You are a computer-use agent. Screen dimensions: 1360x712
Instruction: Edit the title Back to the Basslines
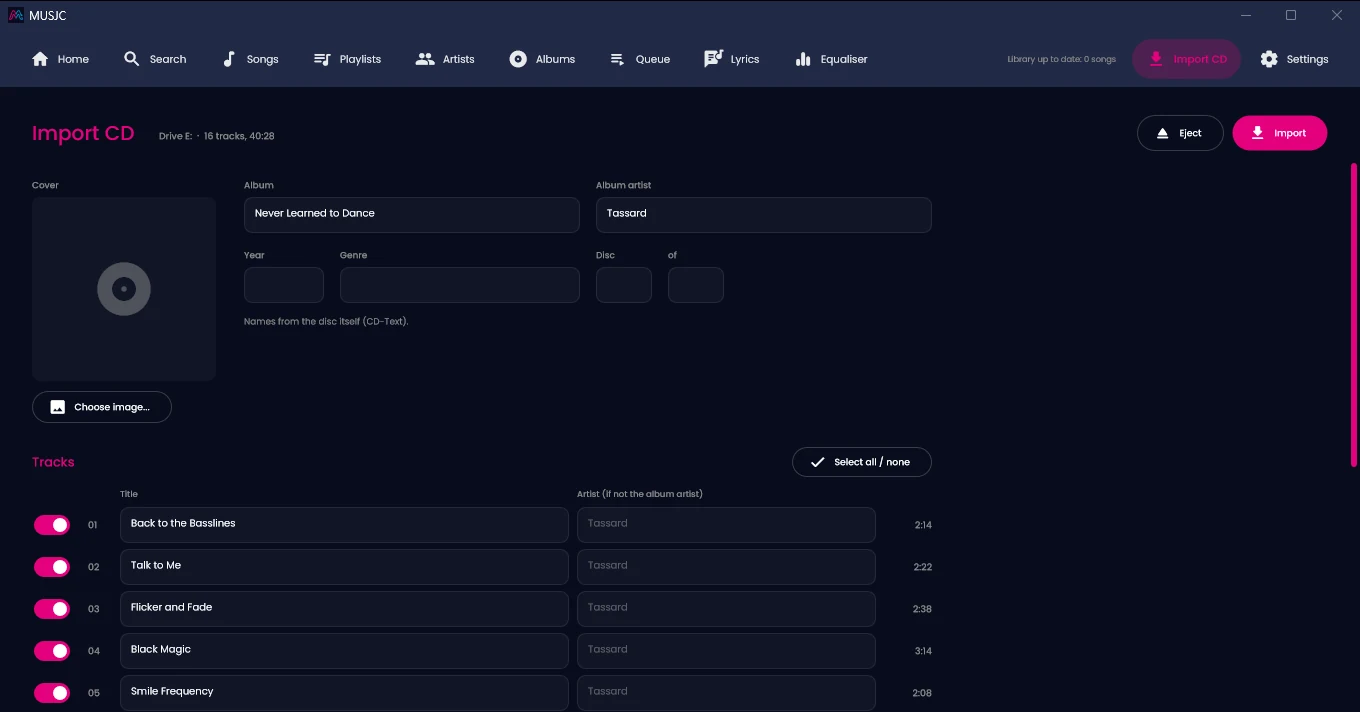(x=344, y=525)
